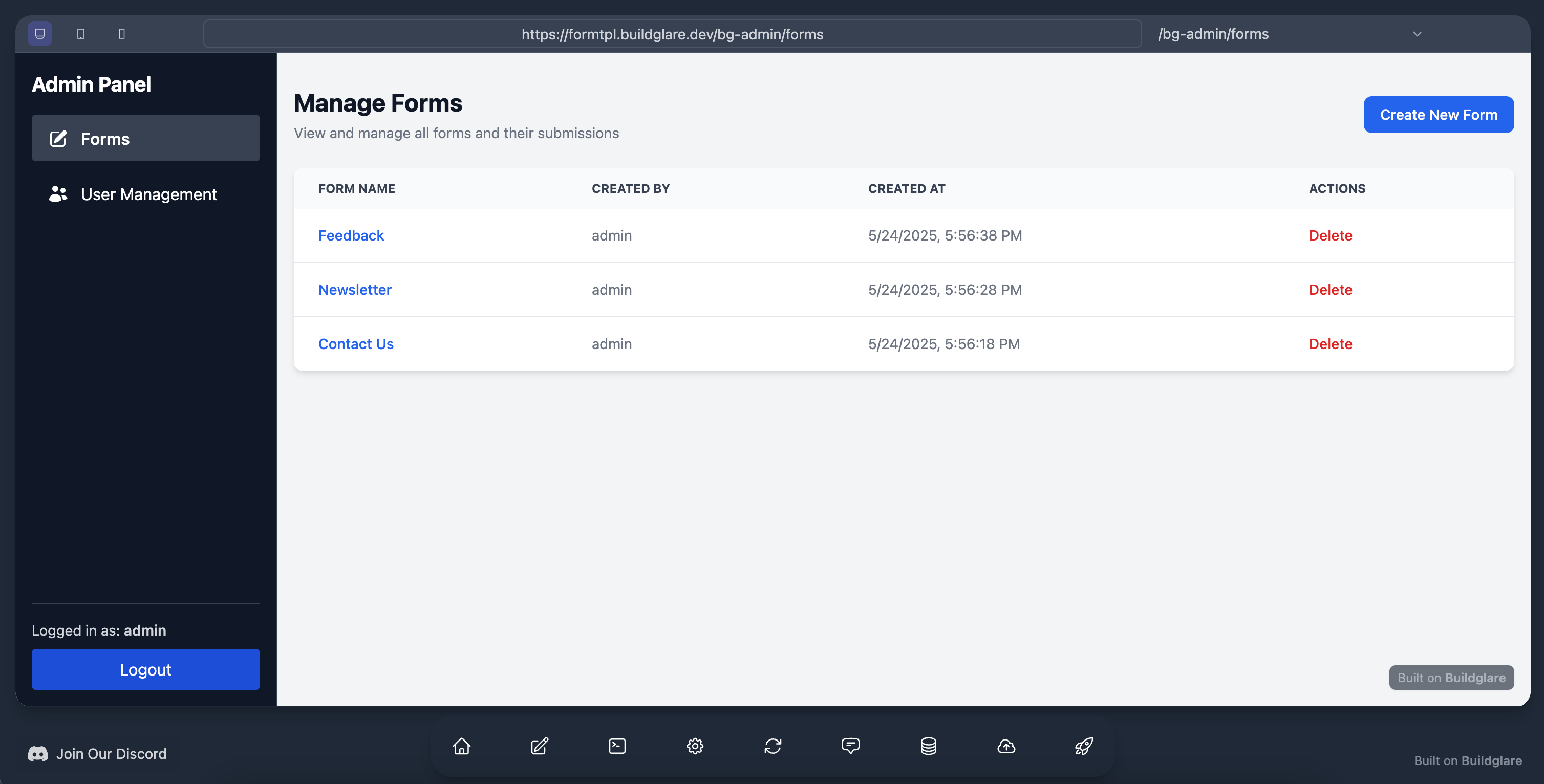Open the Feedback form link
The image size is (1544, 784).
[351, 235]
